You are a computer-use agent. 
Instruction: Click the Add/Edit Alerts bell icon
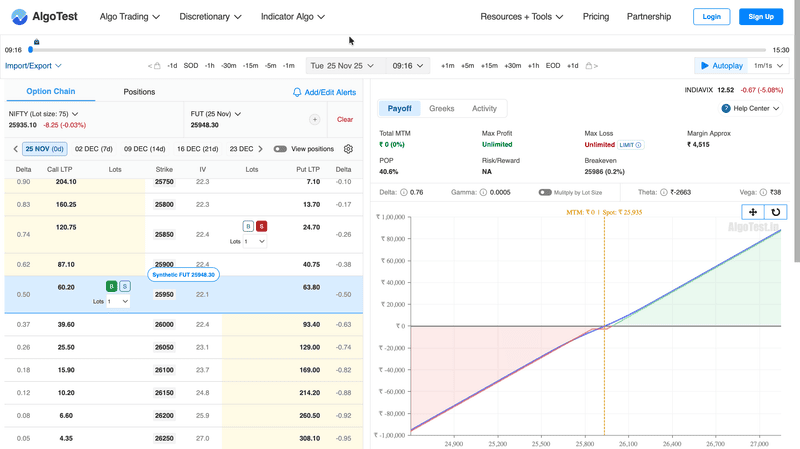[297, 92]
